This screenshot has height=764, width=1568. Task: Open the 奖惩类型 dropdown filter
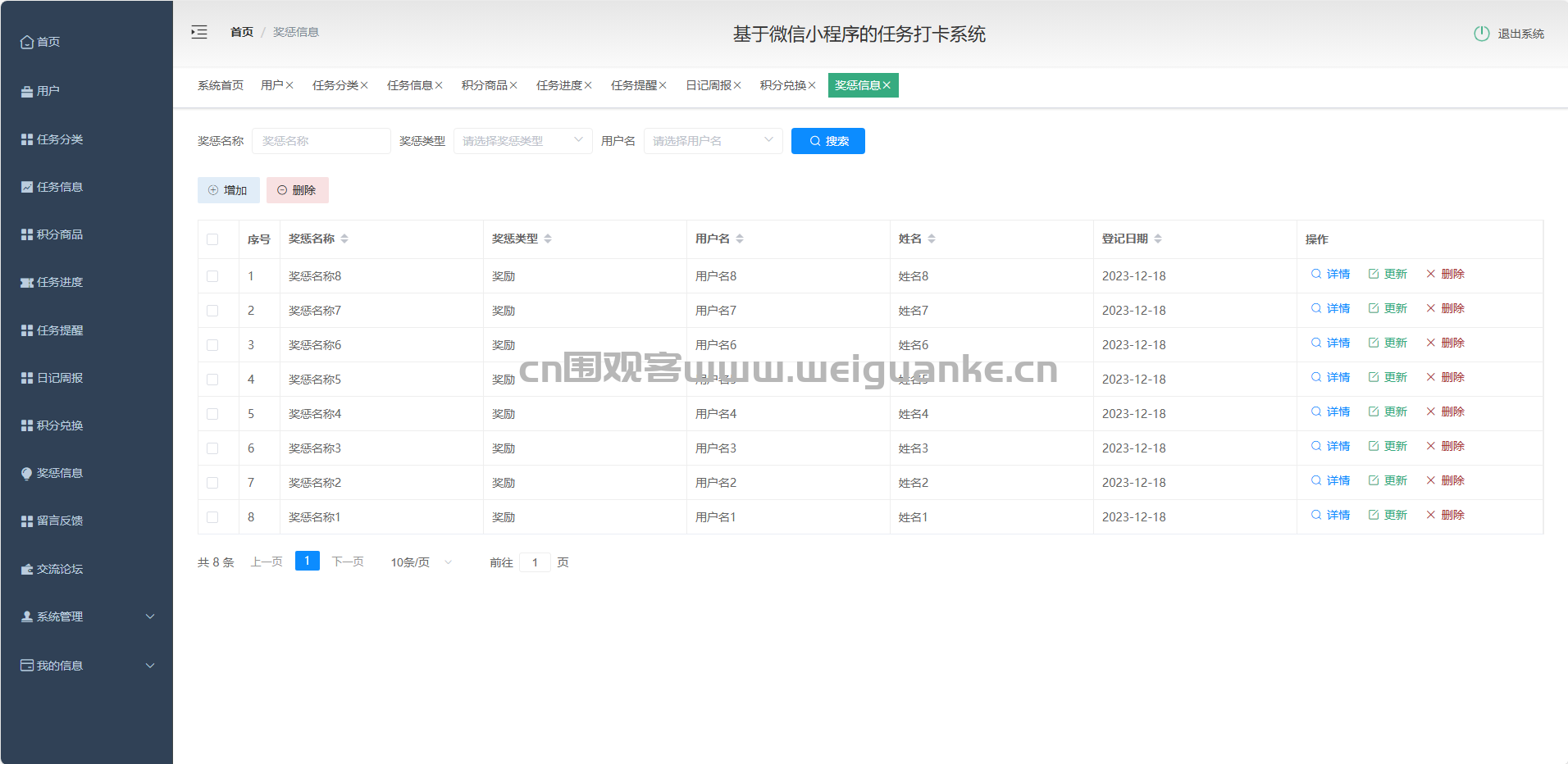click(x=522, y=141)
